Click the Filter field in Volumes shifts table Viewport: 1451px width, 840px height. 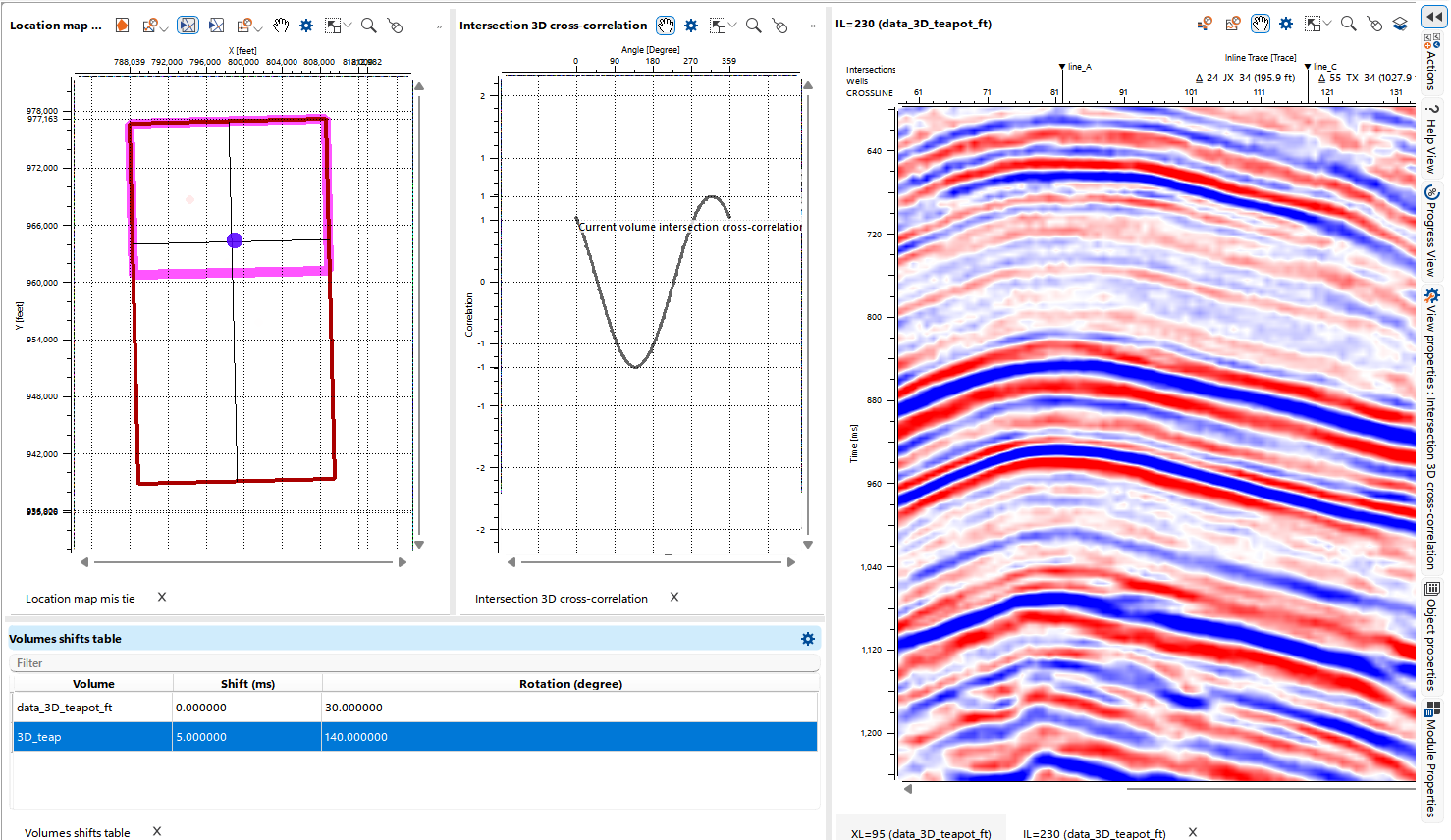coord(412,663)
